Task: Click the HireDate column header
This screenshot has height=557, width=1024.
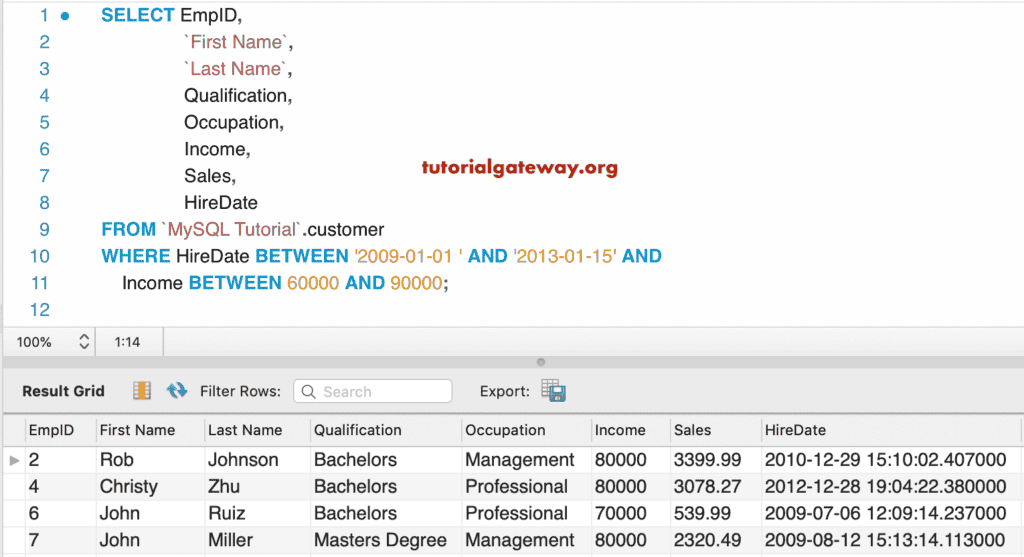Action: click(x=795, y=430)
